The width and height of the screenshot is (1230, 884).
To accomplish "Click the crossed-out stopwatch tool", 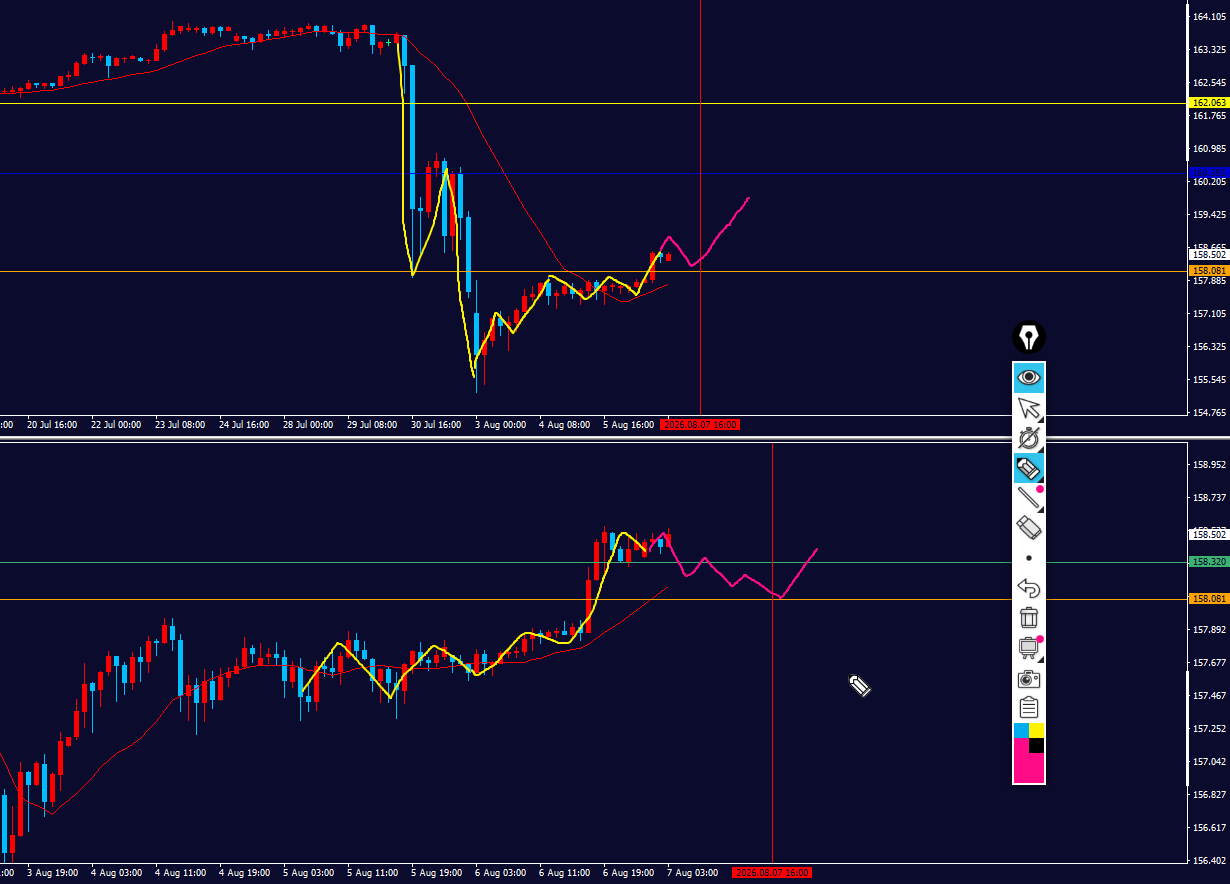I will 1029,438.
